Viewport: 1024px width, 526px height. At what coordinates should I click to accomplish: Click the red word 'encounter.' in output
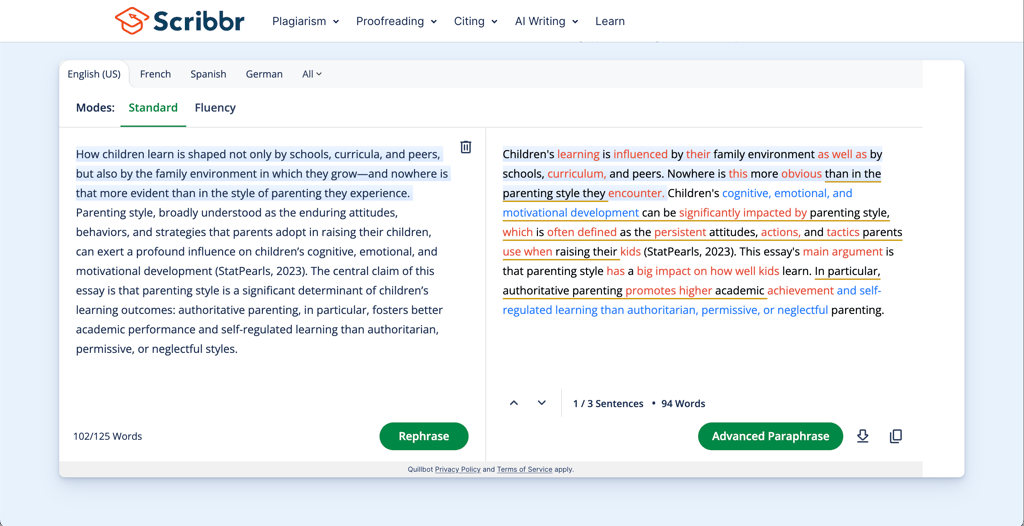pos(636,193)
